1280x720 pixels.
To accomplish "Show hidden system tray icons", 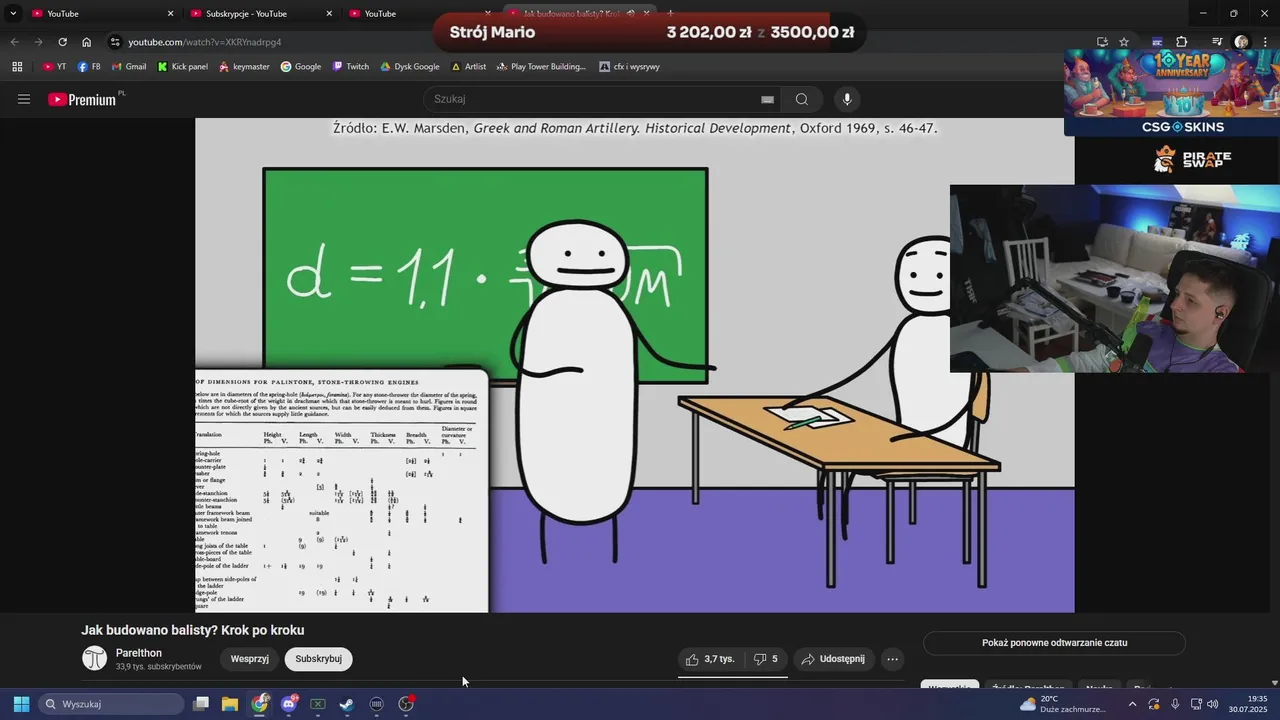I will click(x=1132, y=704).
